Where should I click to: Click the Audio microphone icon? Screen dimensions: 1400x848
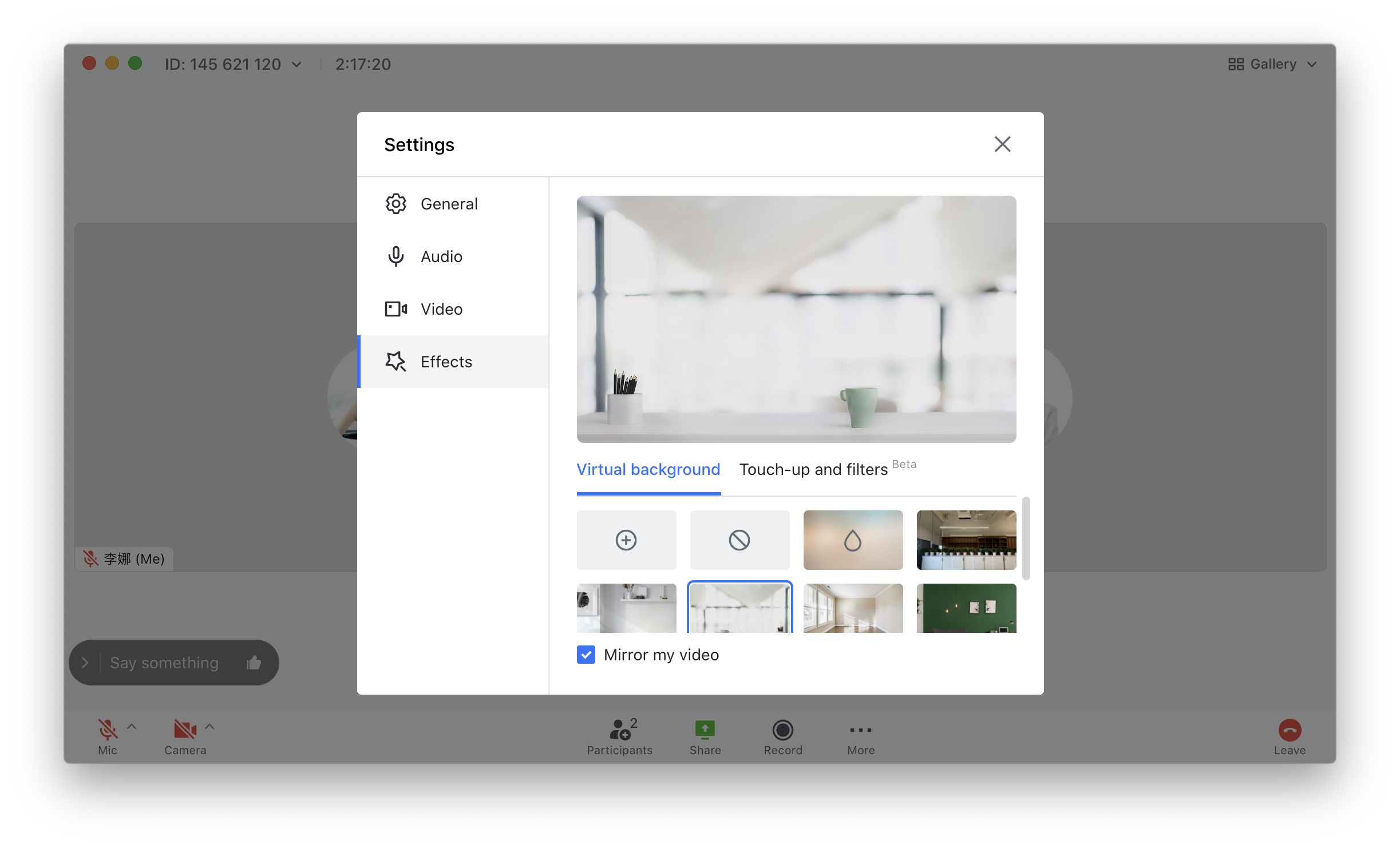(x=396, y=256)
